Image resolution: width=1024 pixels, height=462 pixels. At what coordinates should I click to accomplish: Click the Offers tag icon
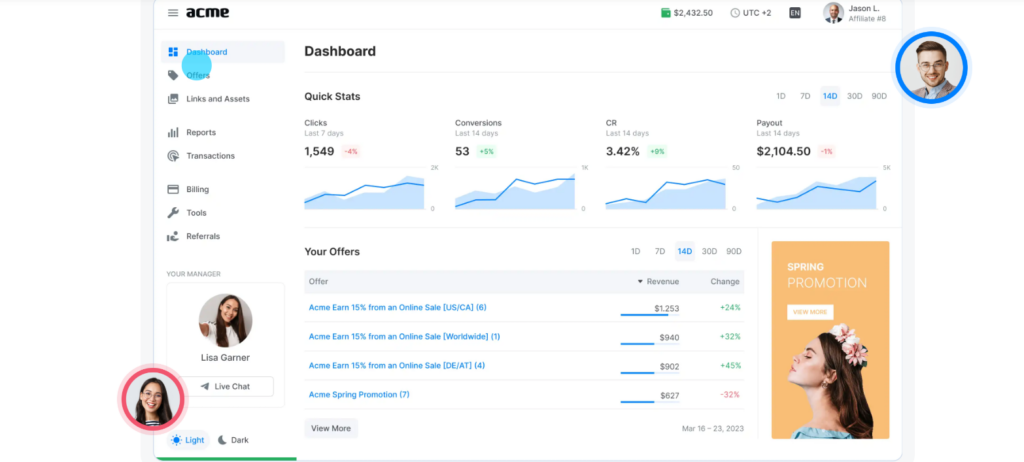point(173,75)
